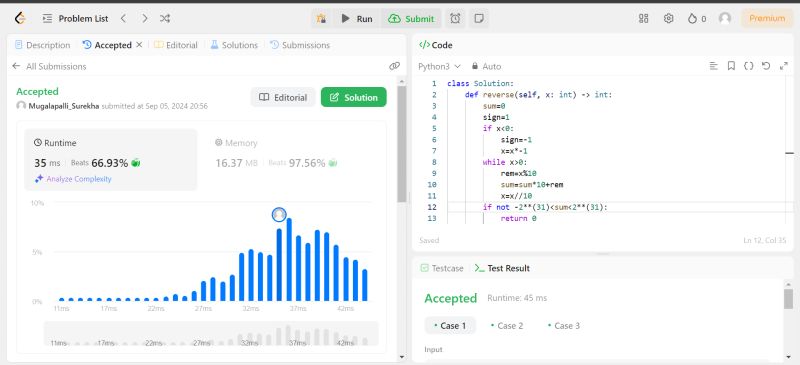Select Case 3 in test results
This screenshot has width=800, height=365.
point(563,326)
